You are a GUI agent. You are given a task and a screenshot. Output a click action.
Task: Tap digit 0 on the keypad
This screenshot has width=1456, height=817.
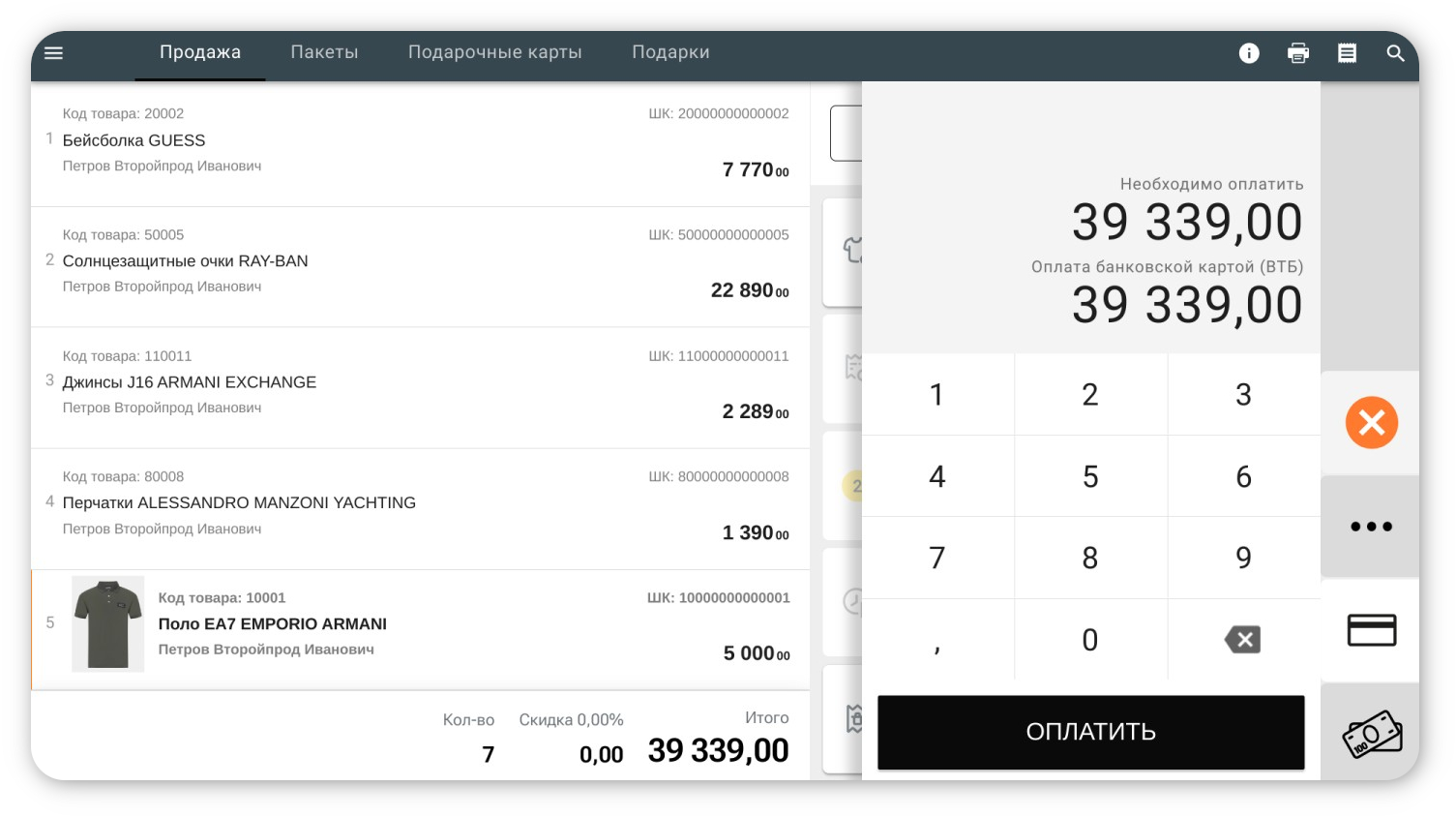click(x=1090, y=640)
